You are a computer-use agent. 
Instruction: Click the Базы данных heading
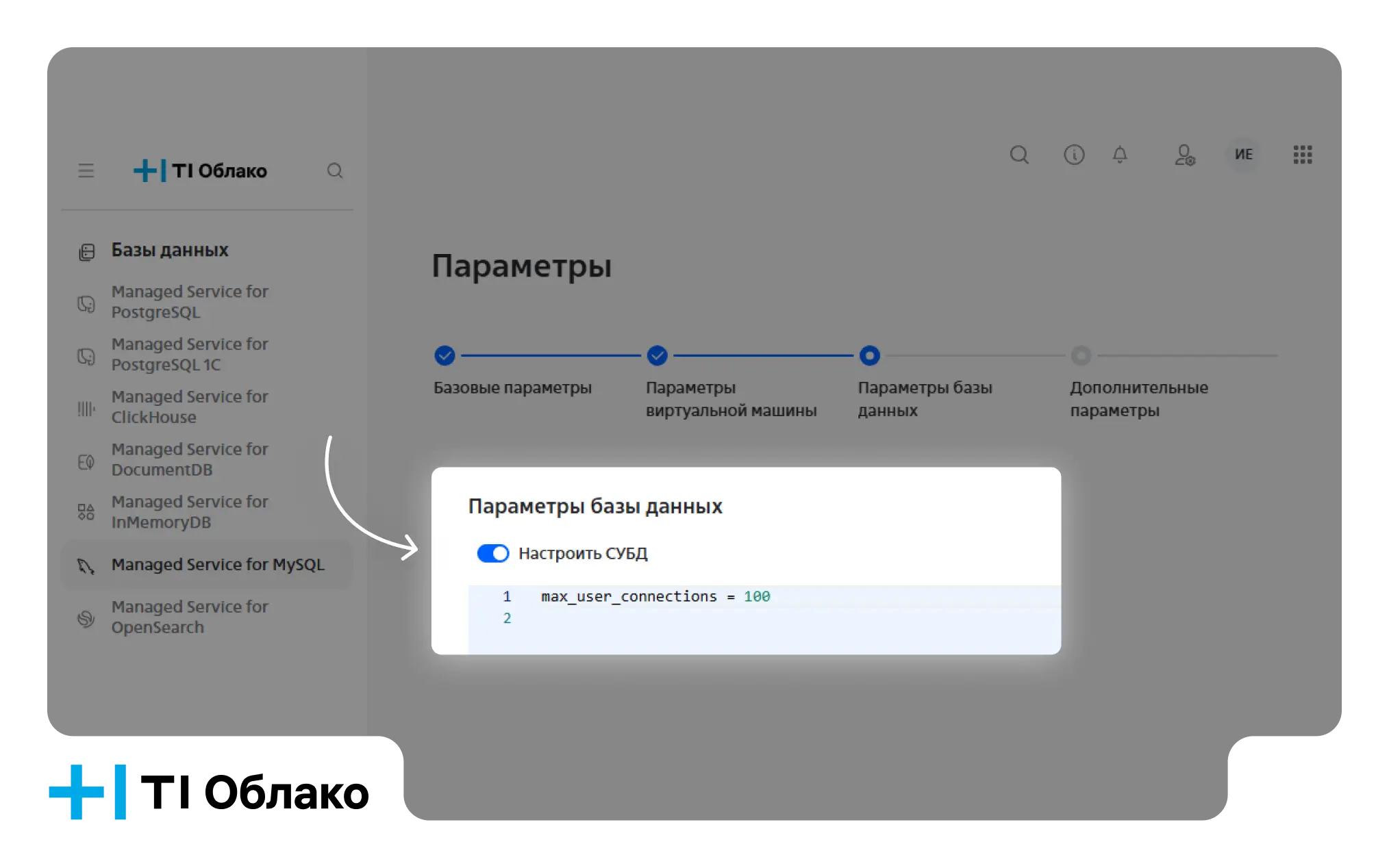click(x=170, y=250)
